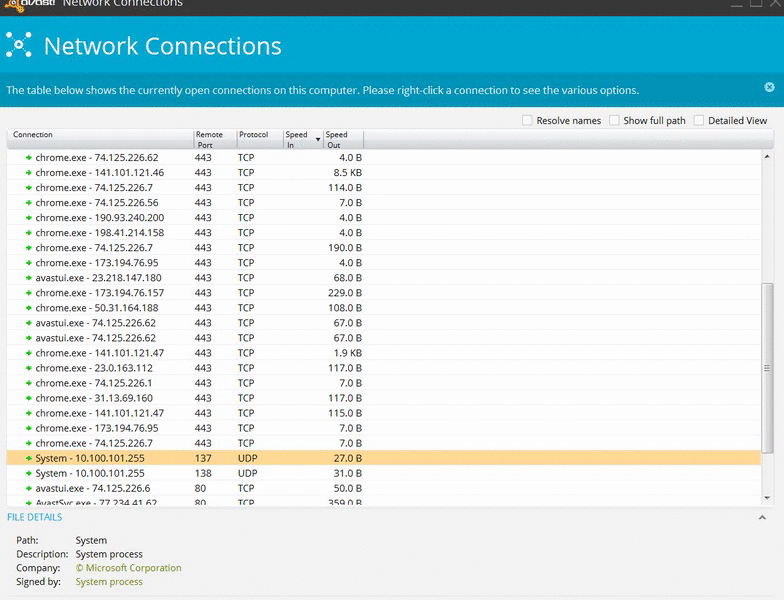Click the green arrow icon of chrome.exe 74.125.226.1

coord(28,383)
